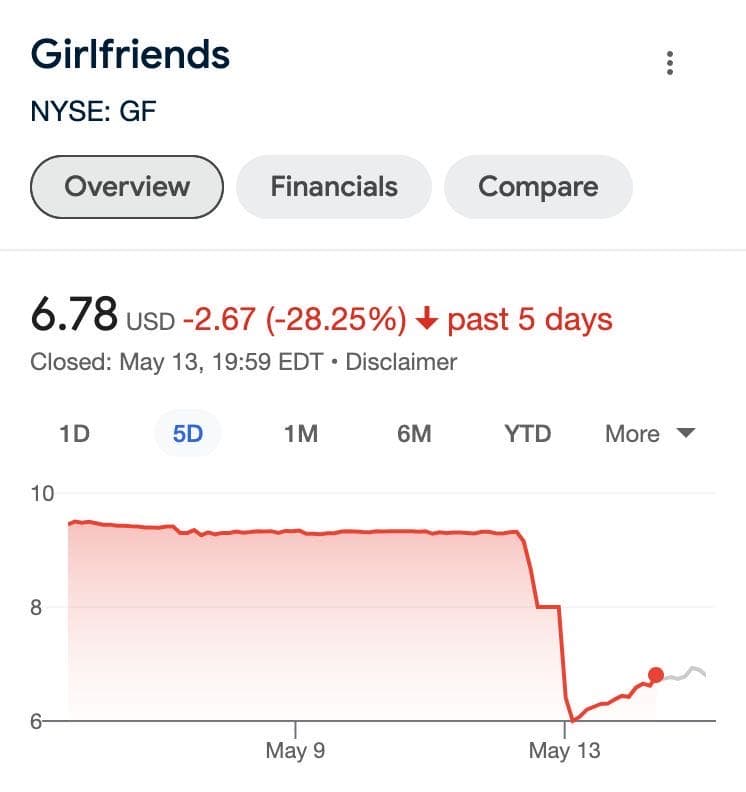Click the May 13 axis label
This screenshot has width=746, height=792.
click(x=565, y=750)
